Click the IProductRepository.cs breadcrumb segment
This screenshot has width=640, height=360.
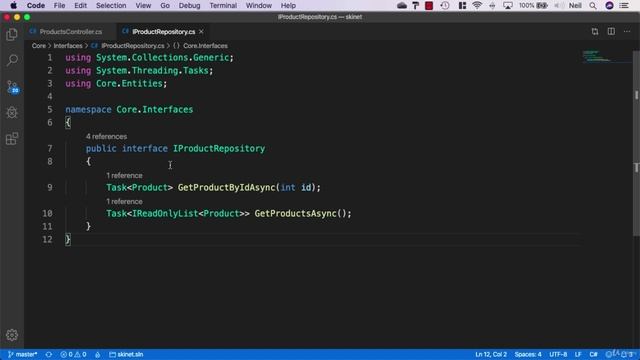coord(133,46)
